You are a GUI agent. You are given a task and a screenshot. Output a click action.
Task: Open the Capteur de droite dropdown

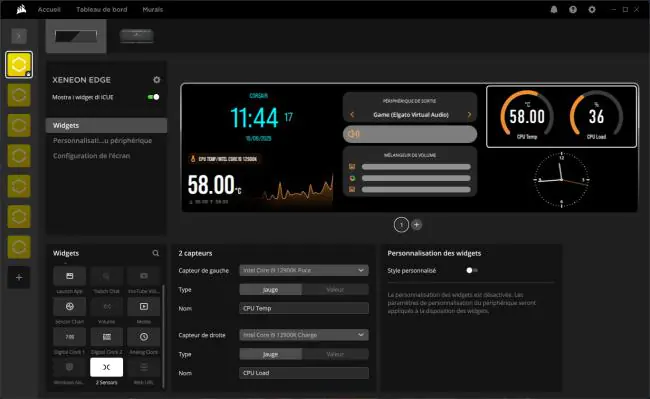pyautogui.click(x=304, y=335)
